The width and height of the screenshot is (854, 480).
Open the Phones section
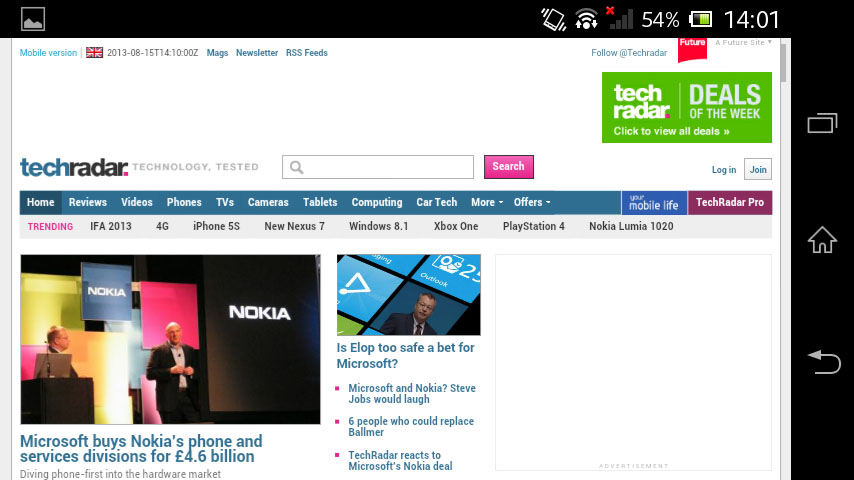click(x=184, y=202)
